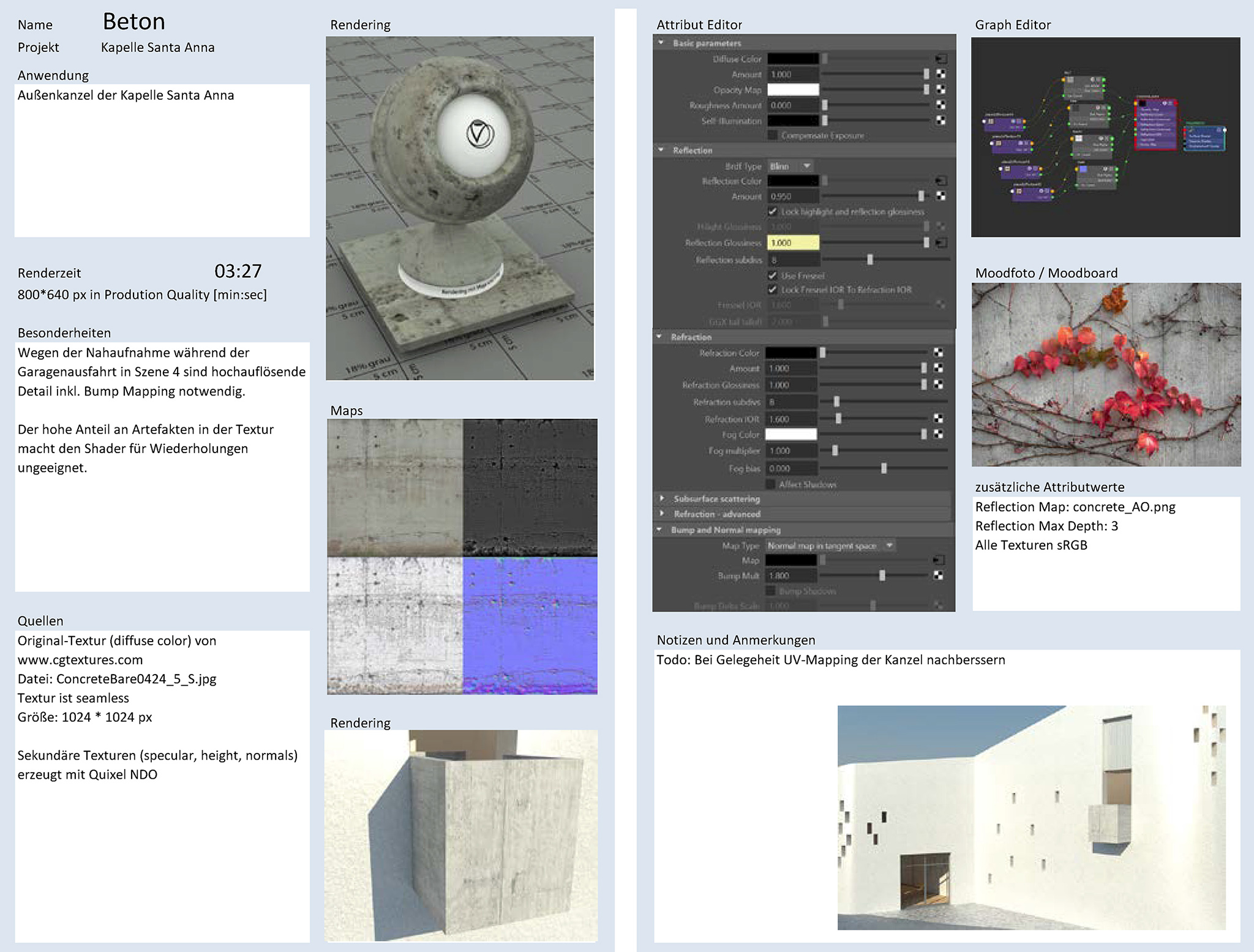Click the bump Map input connection icon

(939, 560)
